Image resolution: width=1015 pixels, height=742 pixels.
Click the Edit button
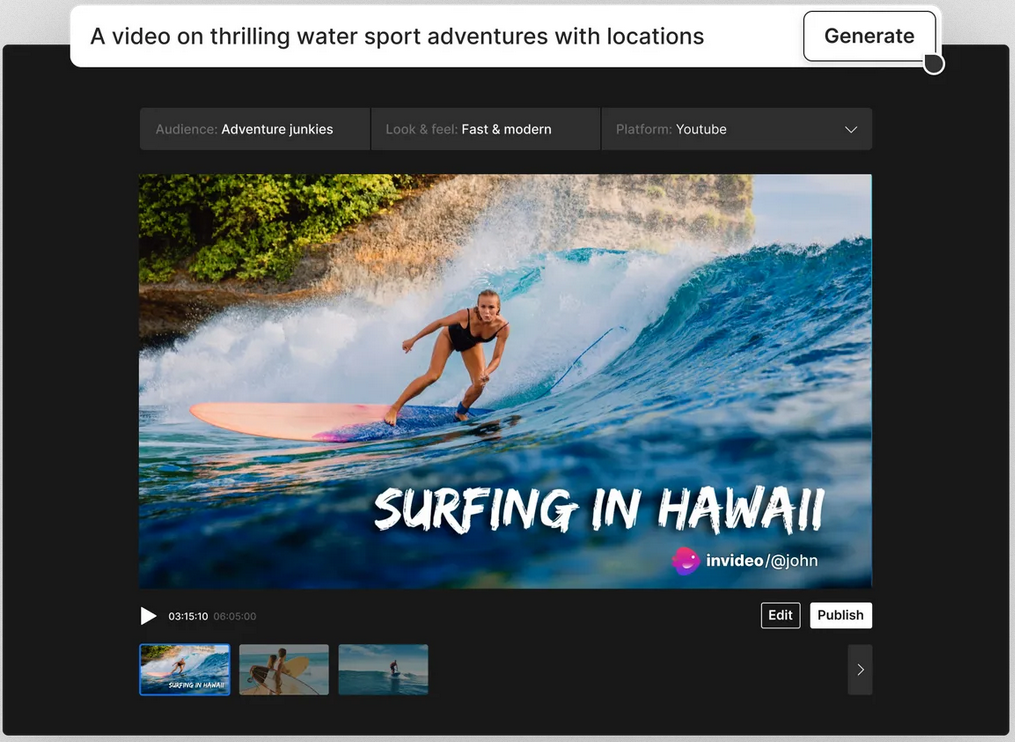click(x=780, y=615)
